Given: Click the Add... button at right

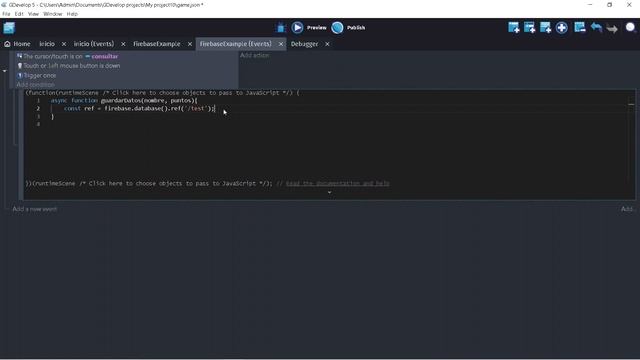Looking at the screenshot, I should (628, 209).
